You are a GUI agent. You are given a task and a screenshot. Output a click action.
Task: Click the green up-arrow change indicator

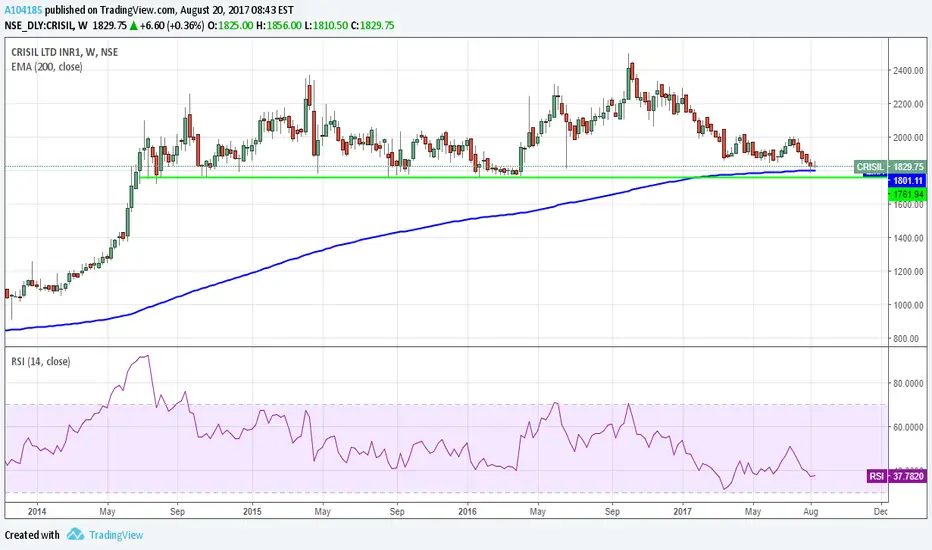134,26
